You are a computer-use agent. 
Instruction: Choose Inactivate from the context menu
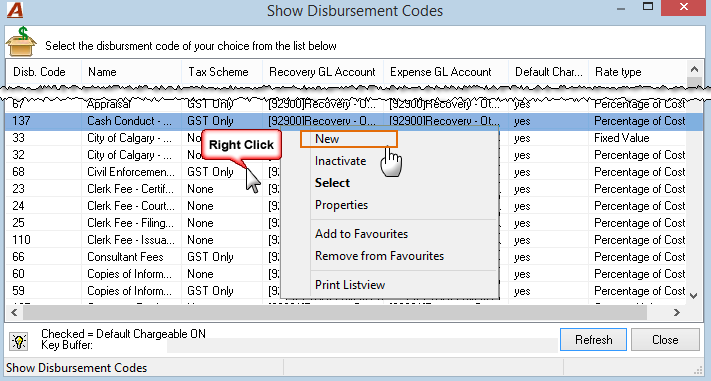(x=341, y=161)
